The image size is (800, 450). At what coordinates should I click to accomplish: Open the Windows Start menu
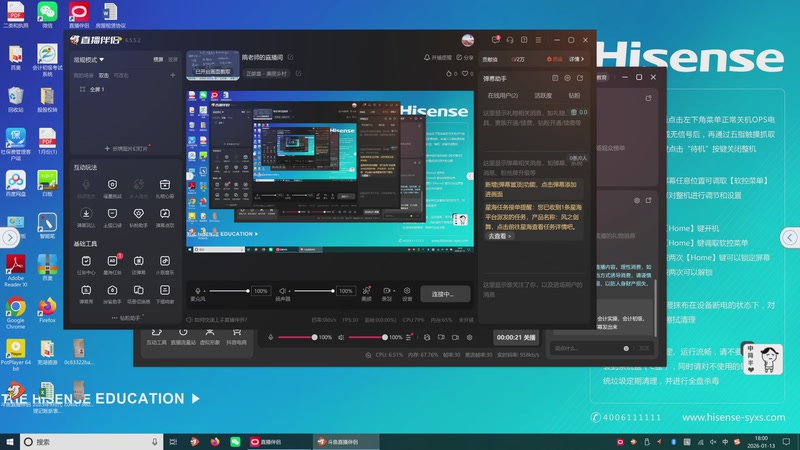10,442
